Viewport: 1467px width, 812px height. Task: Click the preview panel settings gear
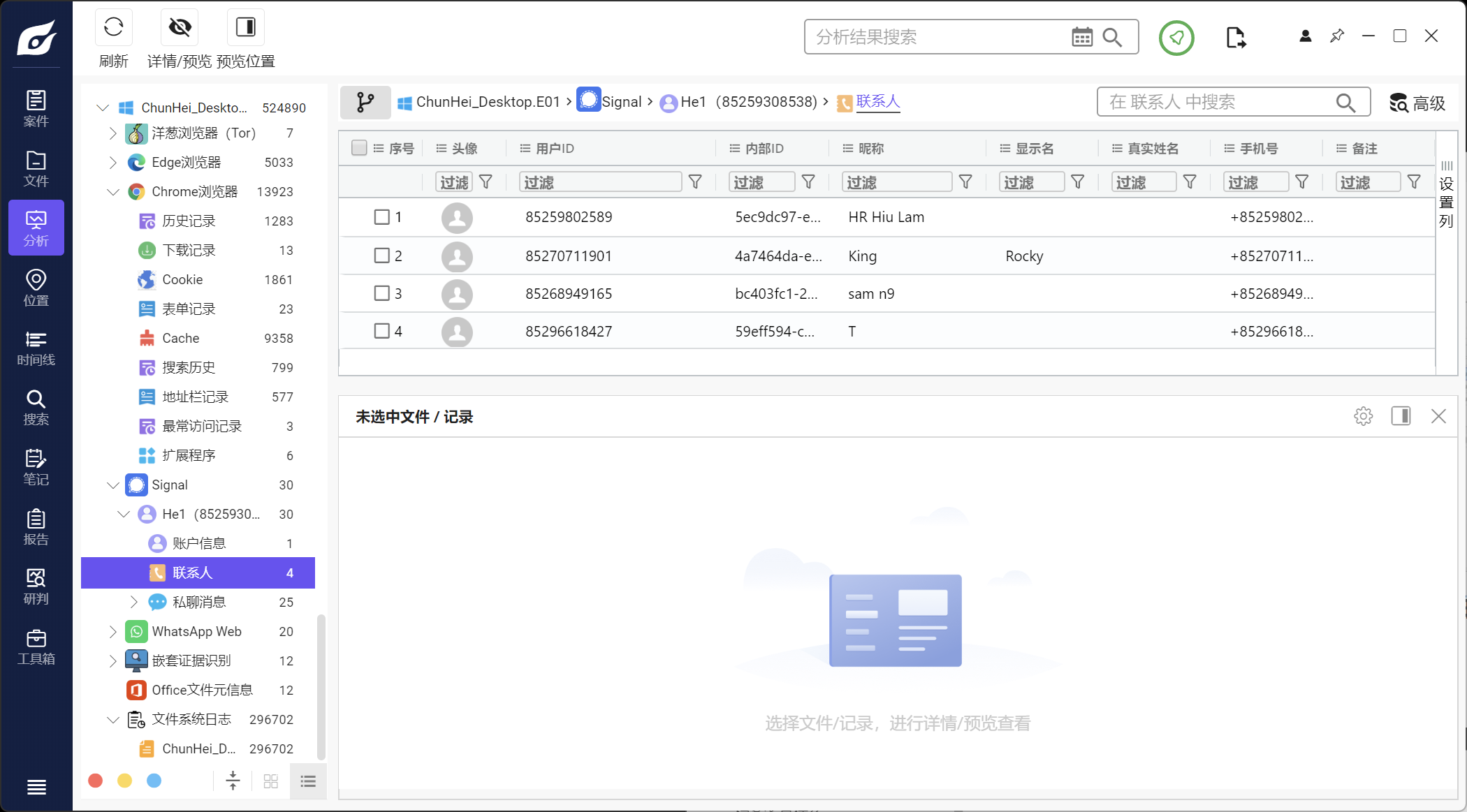1363,416
